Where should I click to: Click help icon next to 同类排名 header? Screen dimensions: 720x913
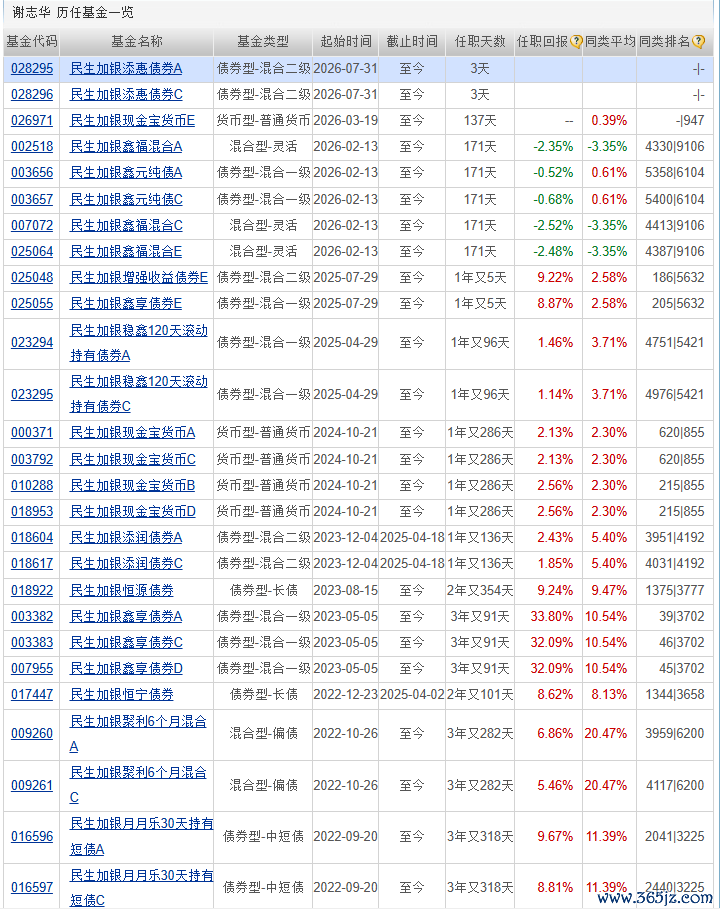click(698, 41)
